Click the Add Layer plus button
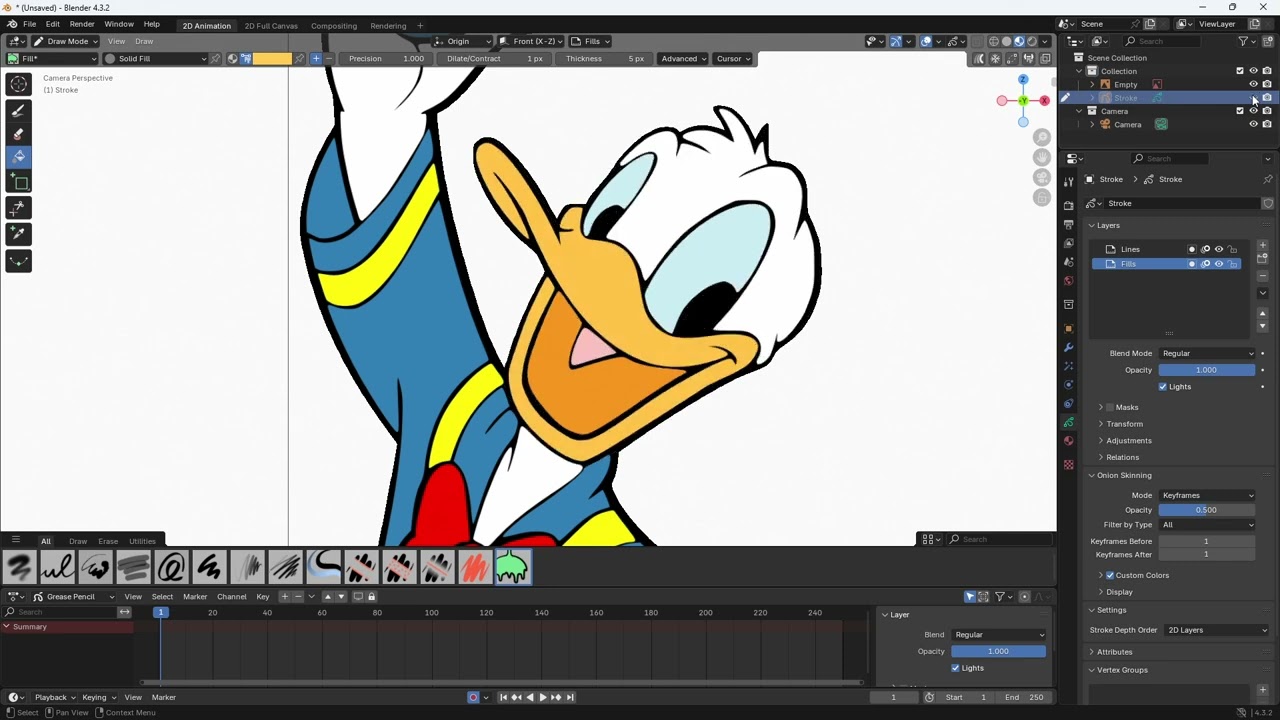 (1262, 245)
